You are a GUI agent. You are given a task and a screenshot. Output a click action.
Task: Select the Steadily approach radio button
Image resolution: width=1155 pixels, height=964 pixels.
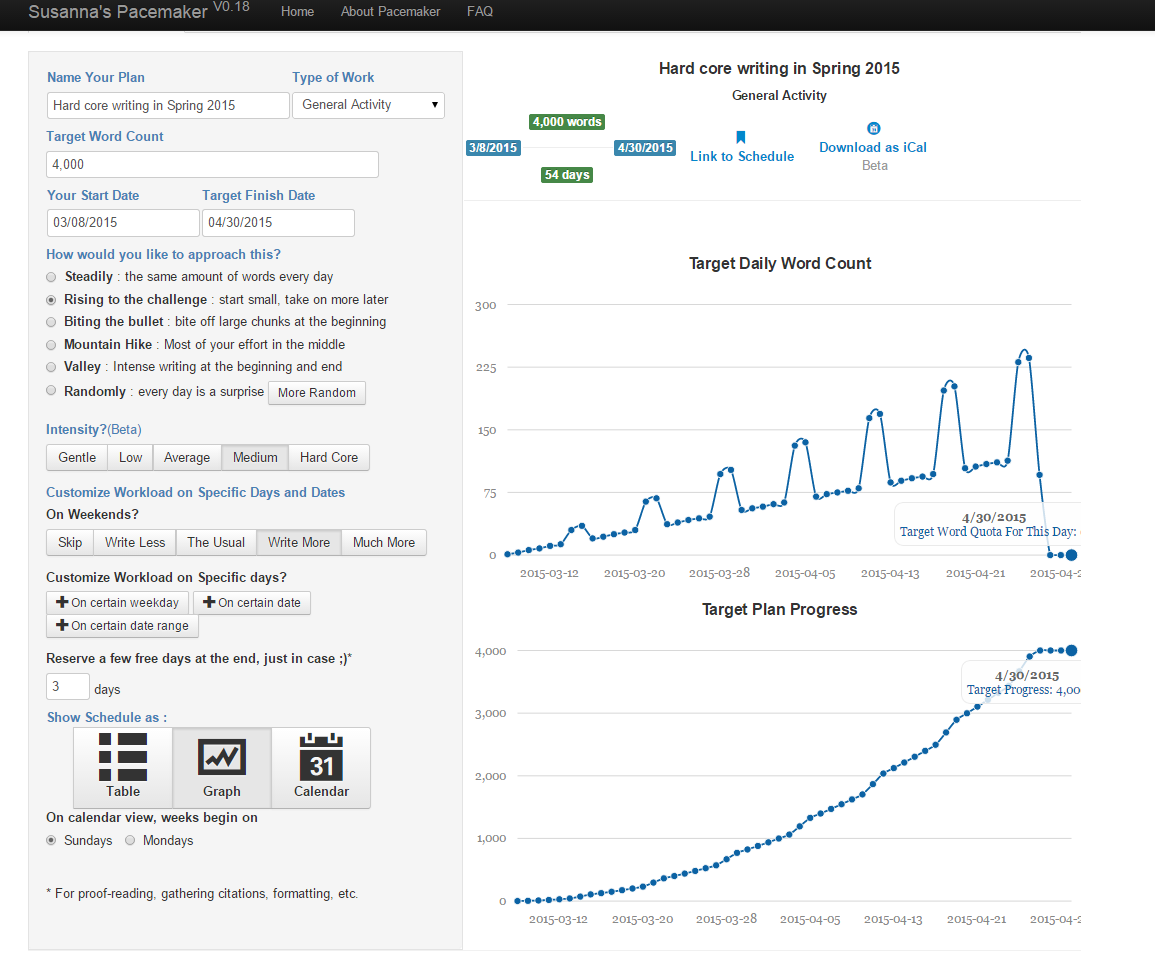click(51, 277)
